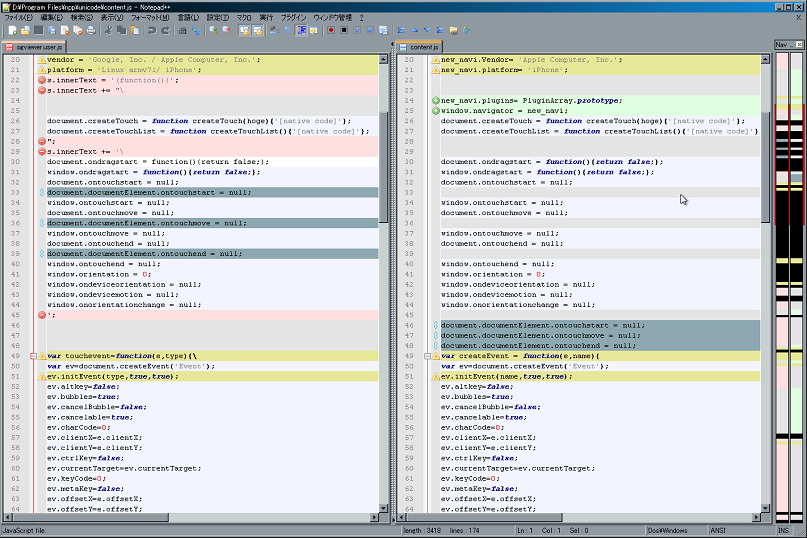
Task: Click line 46 documentElement.ontouchstart right pane
Action: (x=543, y=325)
